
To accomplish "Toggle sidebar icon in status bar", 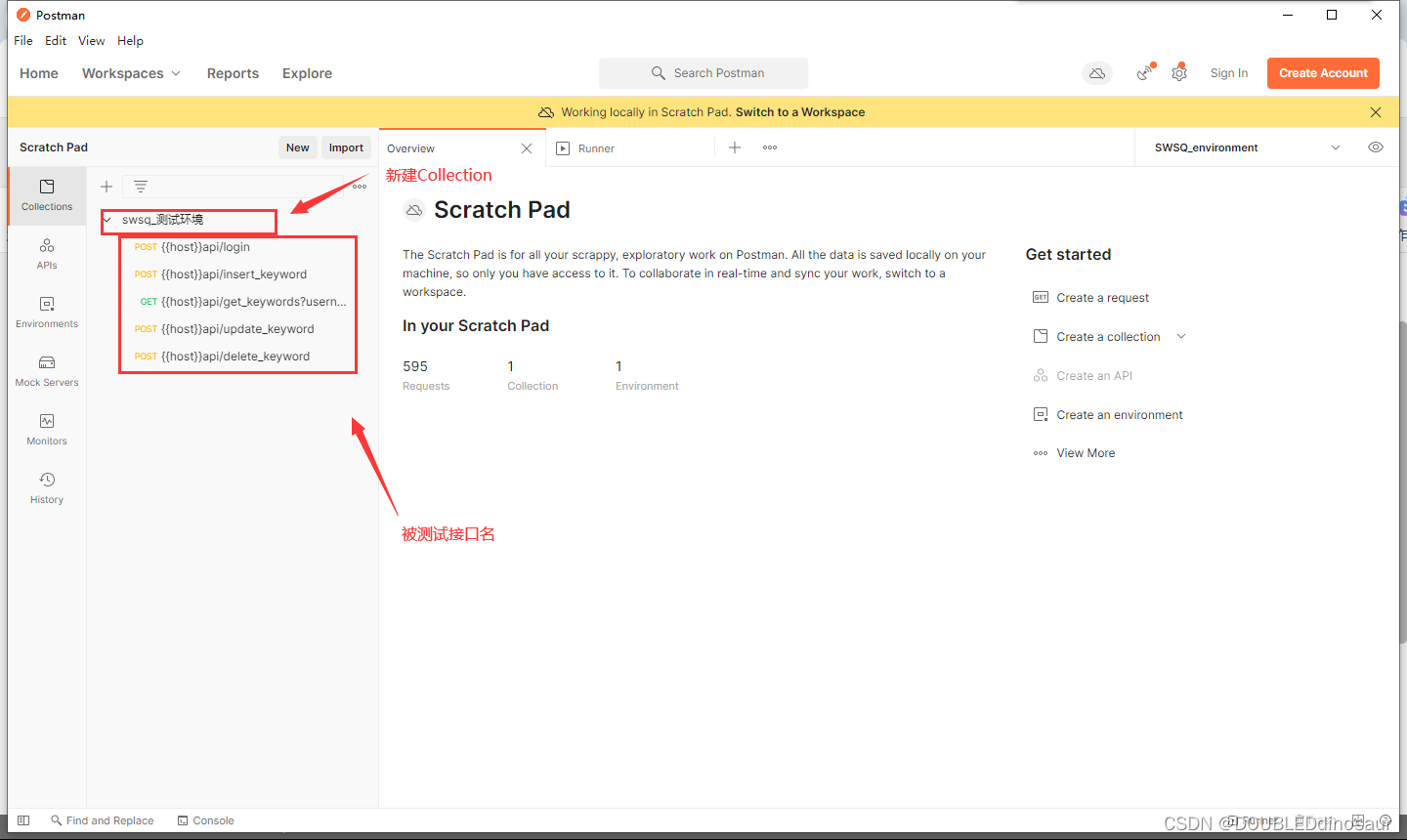I will tap(23, 820).
